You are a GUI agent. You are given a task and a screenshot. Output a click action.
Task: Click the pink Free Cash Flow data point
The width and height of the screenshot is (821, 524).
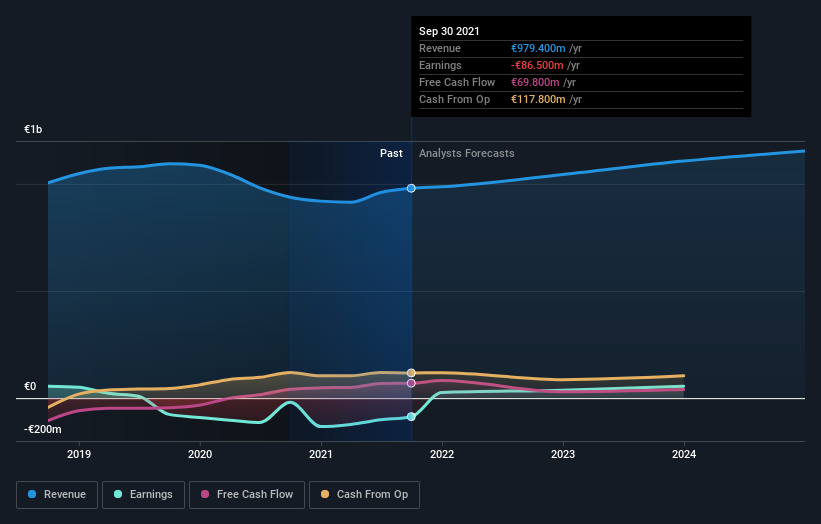411,383
